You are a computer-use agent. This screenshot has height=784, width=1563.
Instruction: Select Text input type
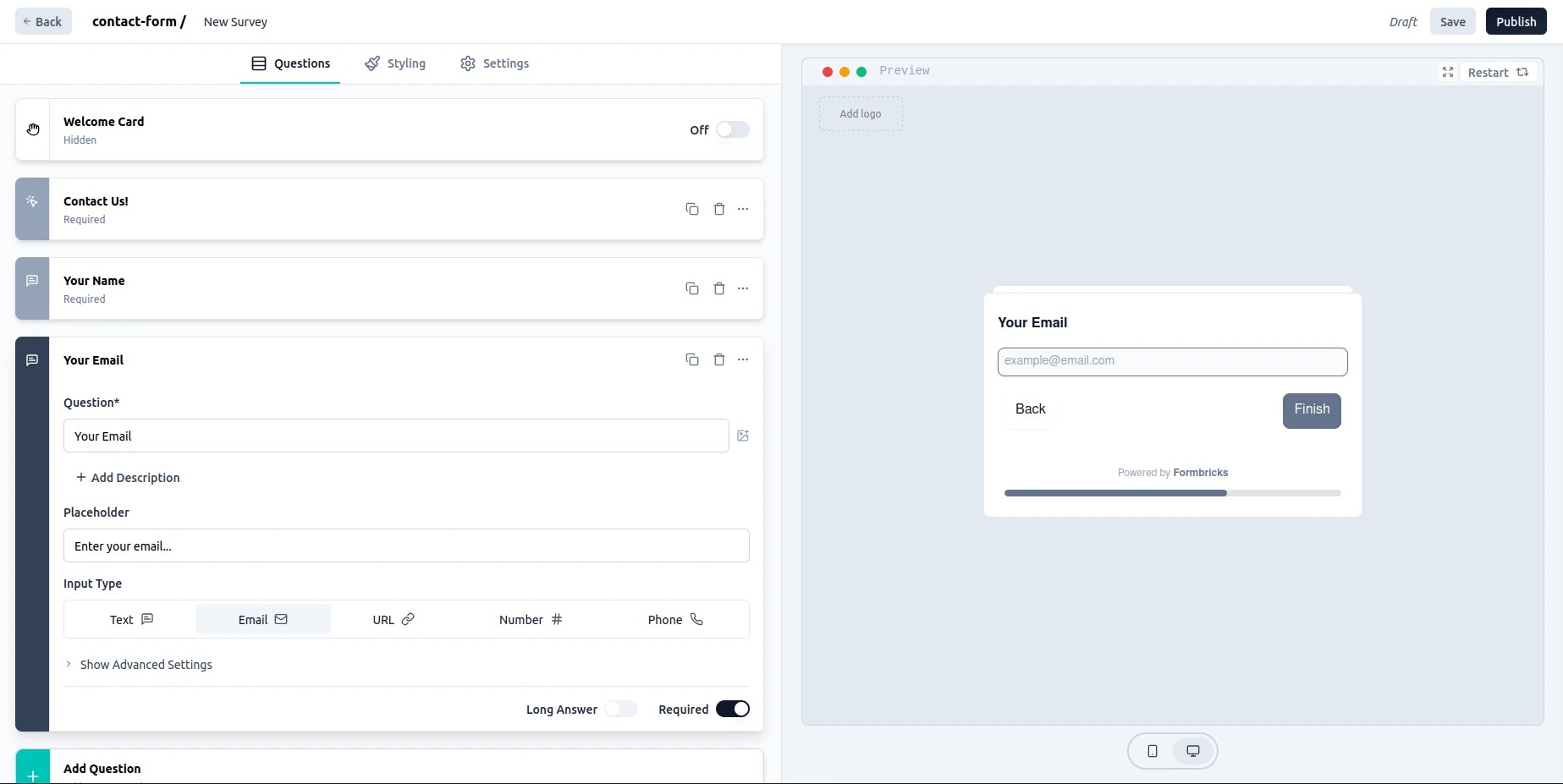pyautogui.click(x=131, y=619)
